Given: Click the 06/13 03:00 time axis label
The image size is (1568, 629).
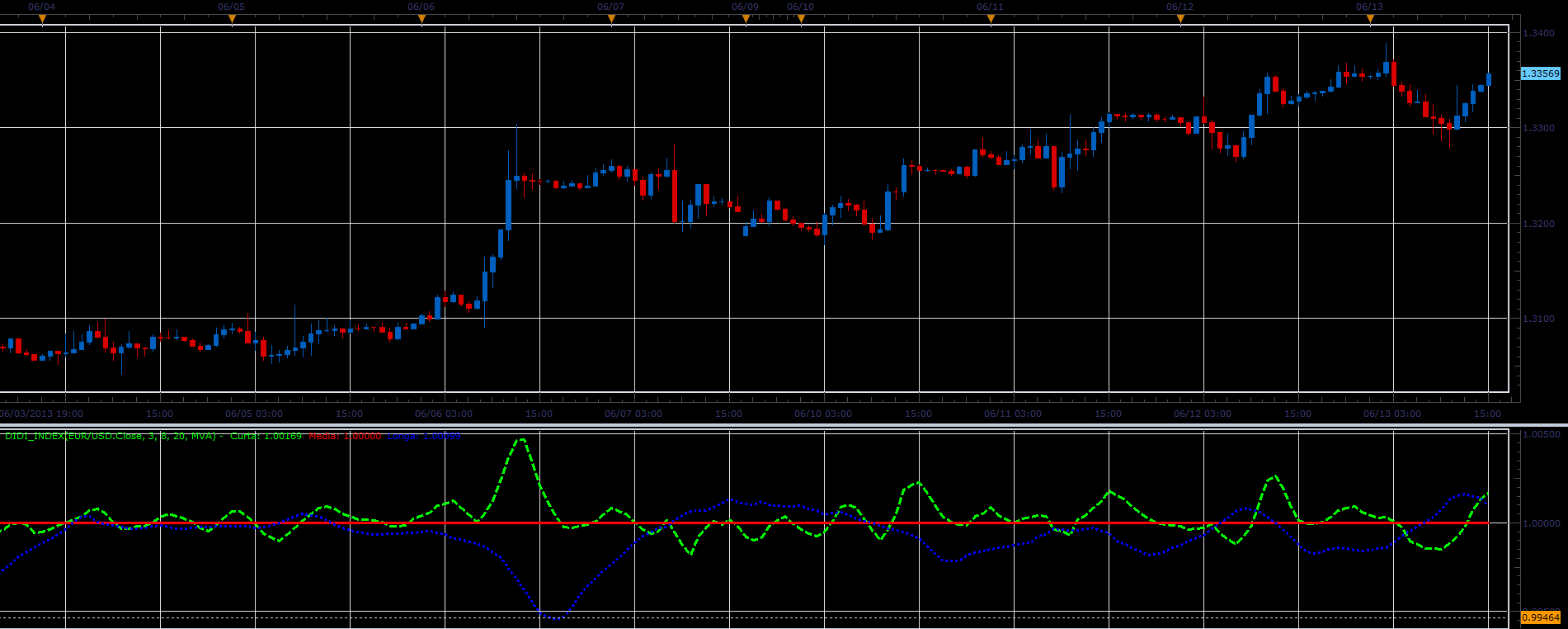Looking at the screenshot, I should coord(1392,414).
